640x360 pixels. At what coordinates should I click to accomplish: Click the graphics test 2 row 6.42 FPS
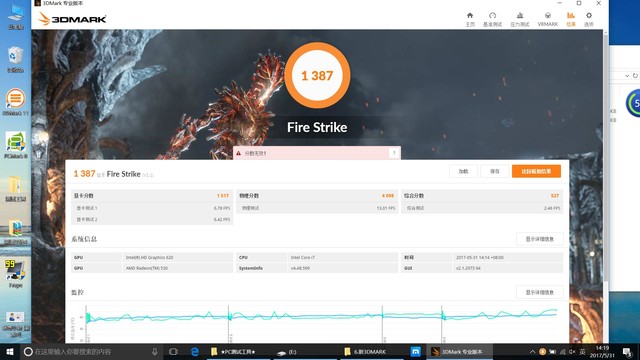click(152, 220)
